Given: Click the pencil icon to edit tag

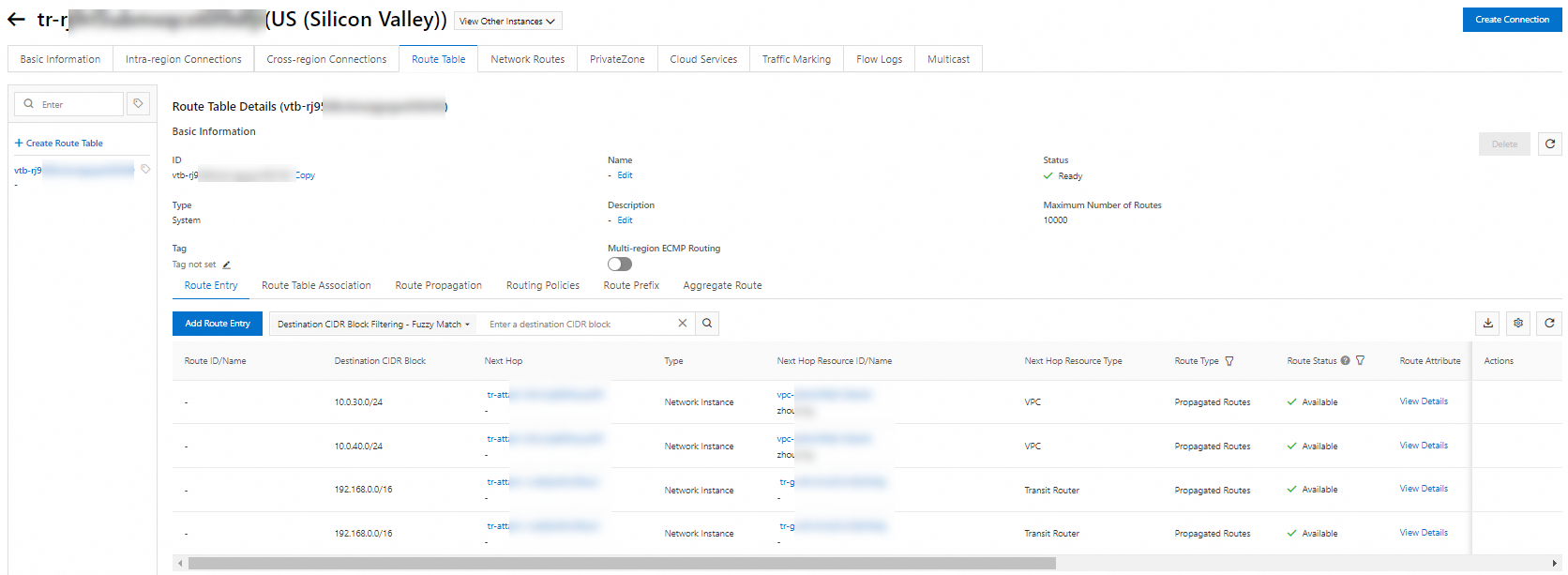Looking at the screenshot, I should coord(227,265).
